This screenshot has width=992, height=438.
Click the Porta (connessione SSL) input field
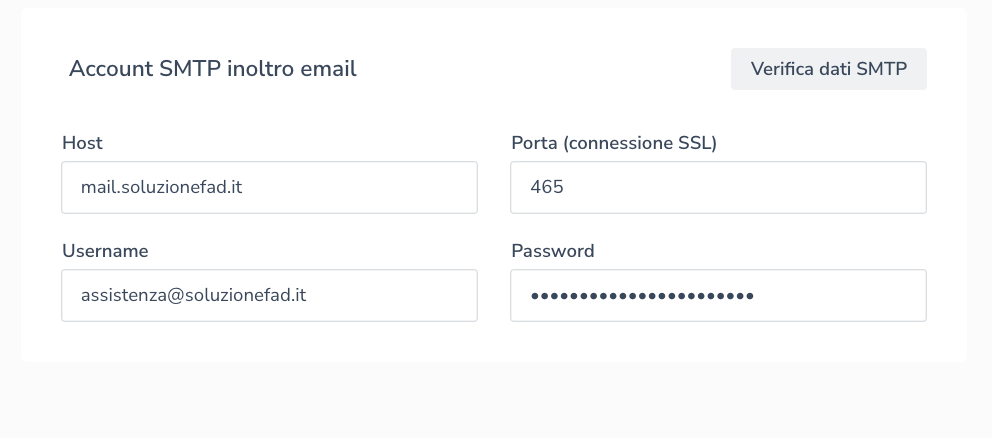point(718,187)
